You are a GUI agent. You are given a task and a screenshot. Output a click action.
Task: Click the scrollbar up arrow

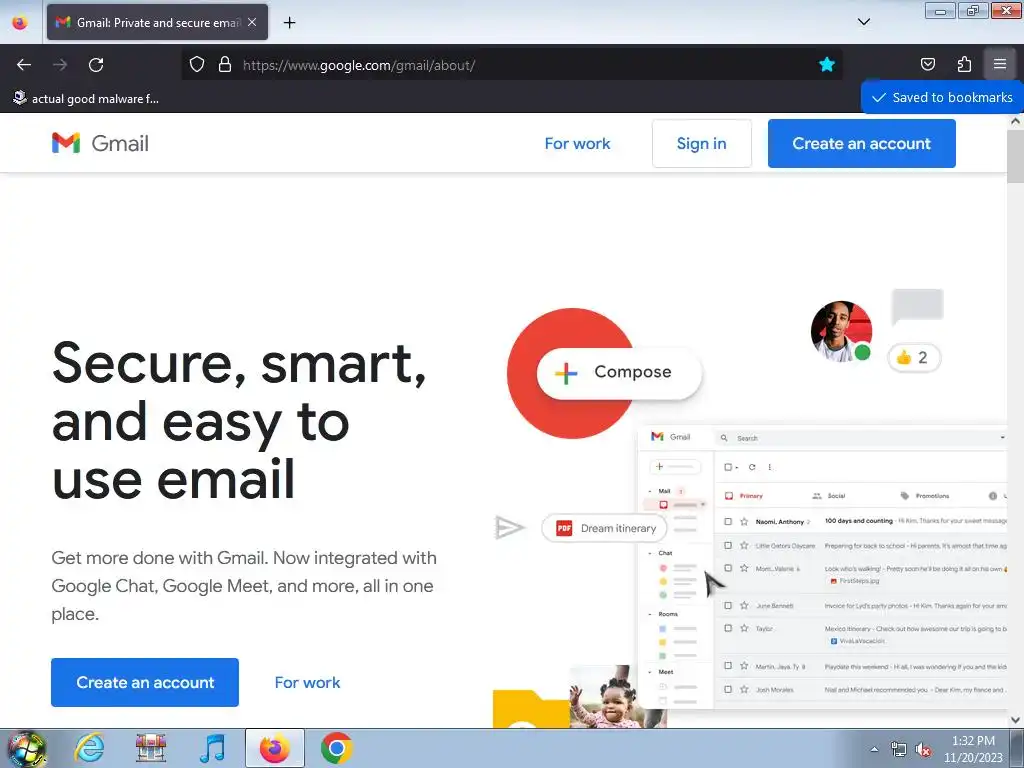point(1016,121)
